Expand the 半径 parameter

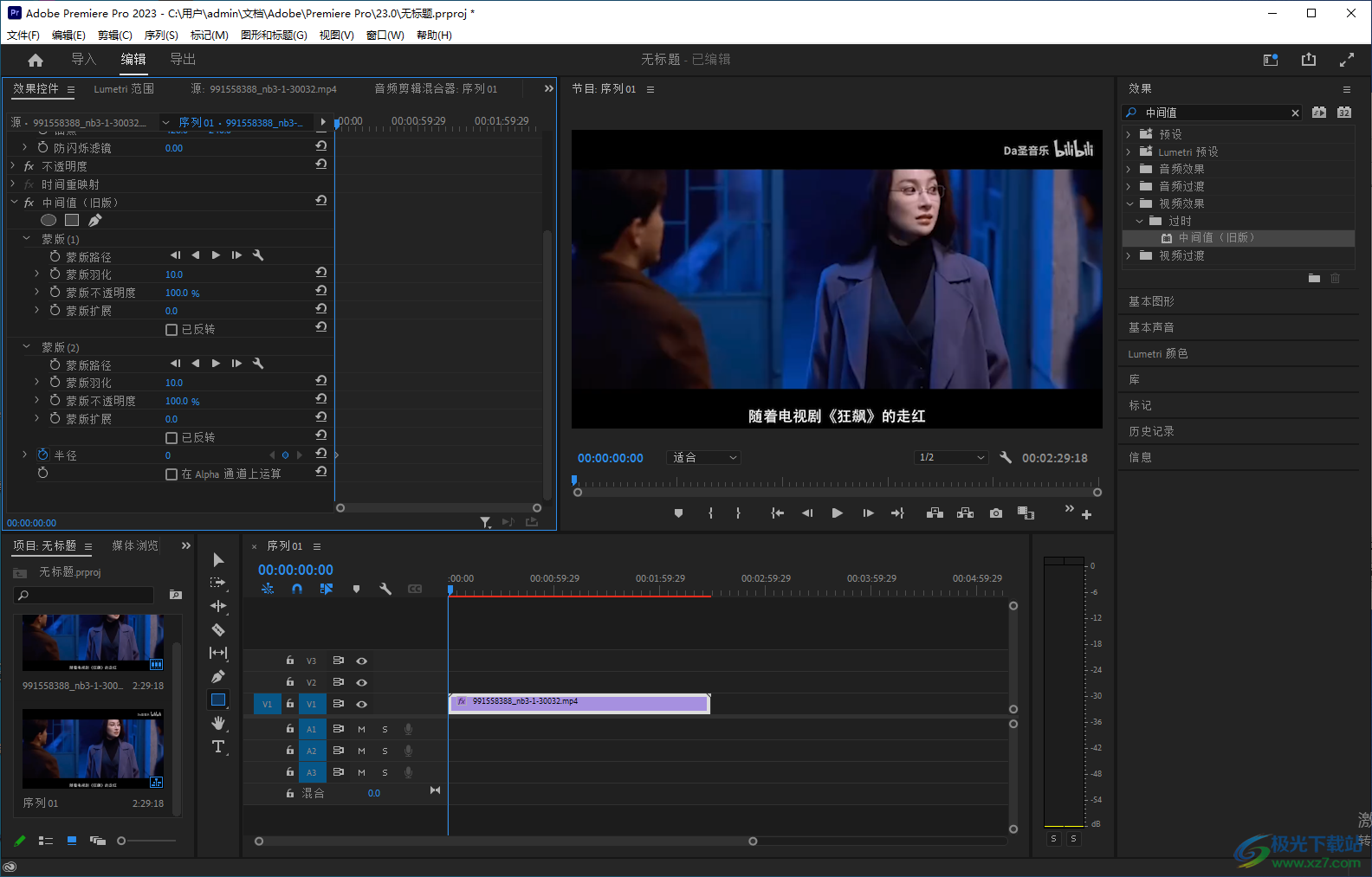(24, 455)
